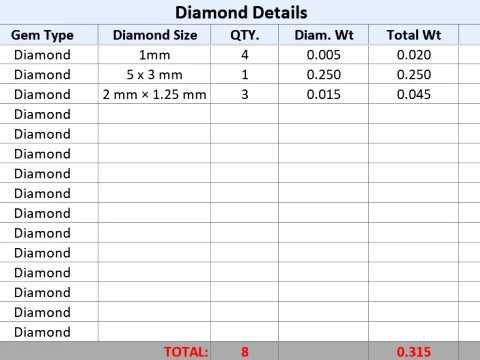Select Diam. Wt cell showing 0.250
This screenshot has width=480, height=360.
[x=324, y=74]
